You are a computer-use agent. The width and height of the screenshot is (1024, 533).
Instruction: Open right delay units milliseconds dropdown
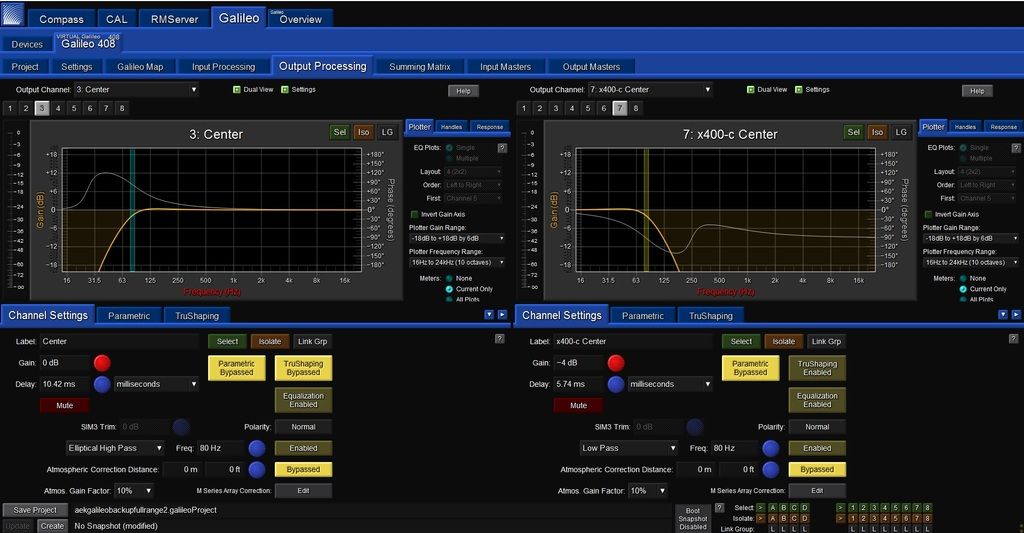pos(670,384)
